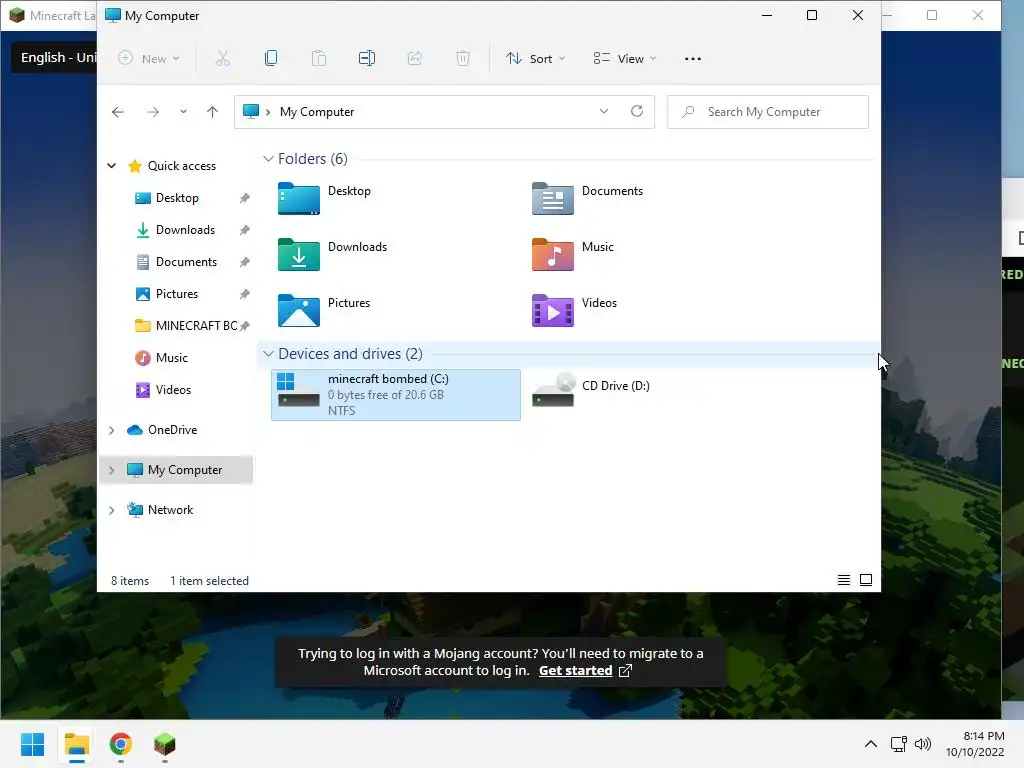The image size is (1024, 768).
Task: Maximize the My Computer window
Action: click(812, 15)
